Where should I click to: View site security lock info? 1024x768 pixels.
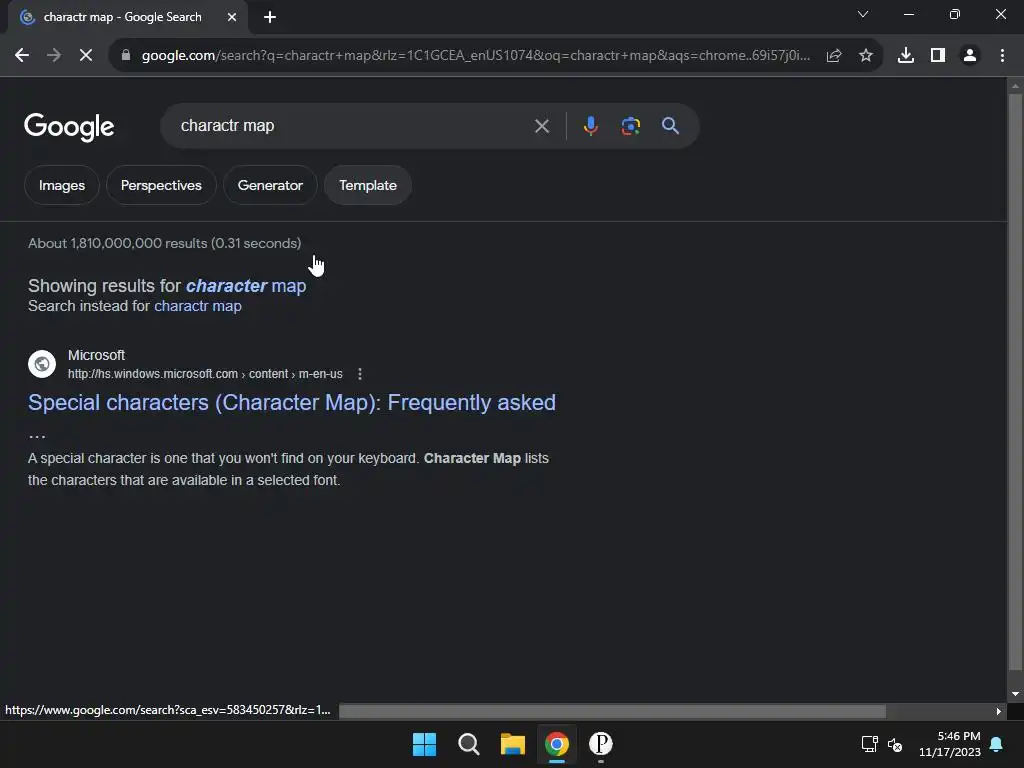click(126, 56)
